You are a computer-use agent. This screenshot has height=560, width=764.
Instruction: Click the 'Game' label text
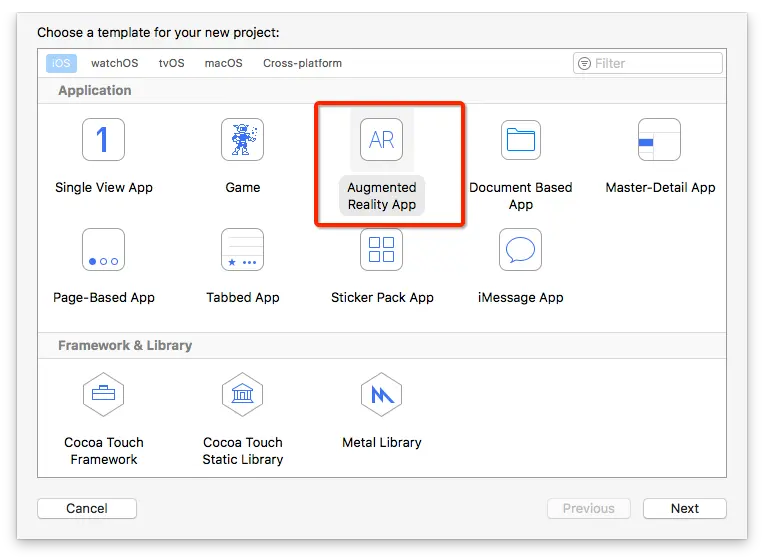243,188
